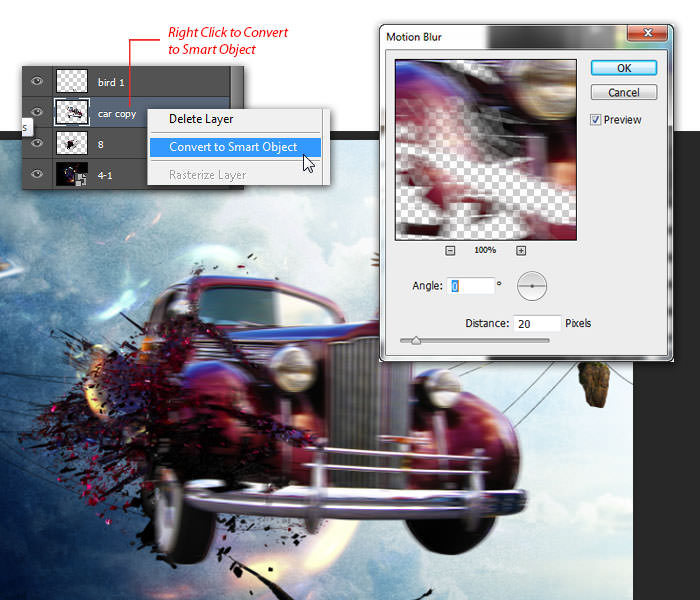Select the car copy layer thumbnail
This screenshot has height=600, width=700.
pos(72,112)
